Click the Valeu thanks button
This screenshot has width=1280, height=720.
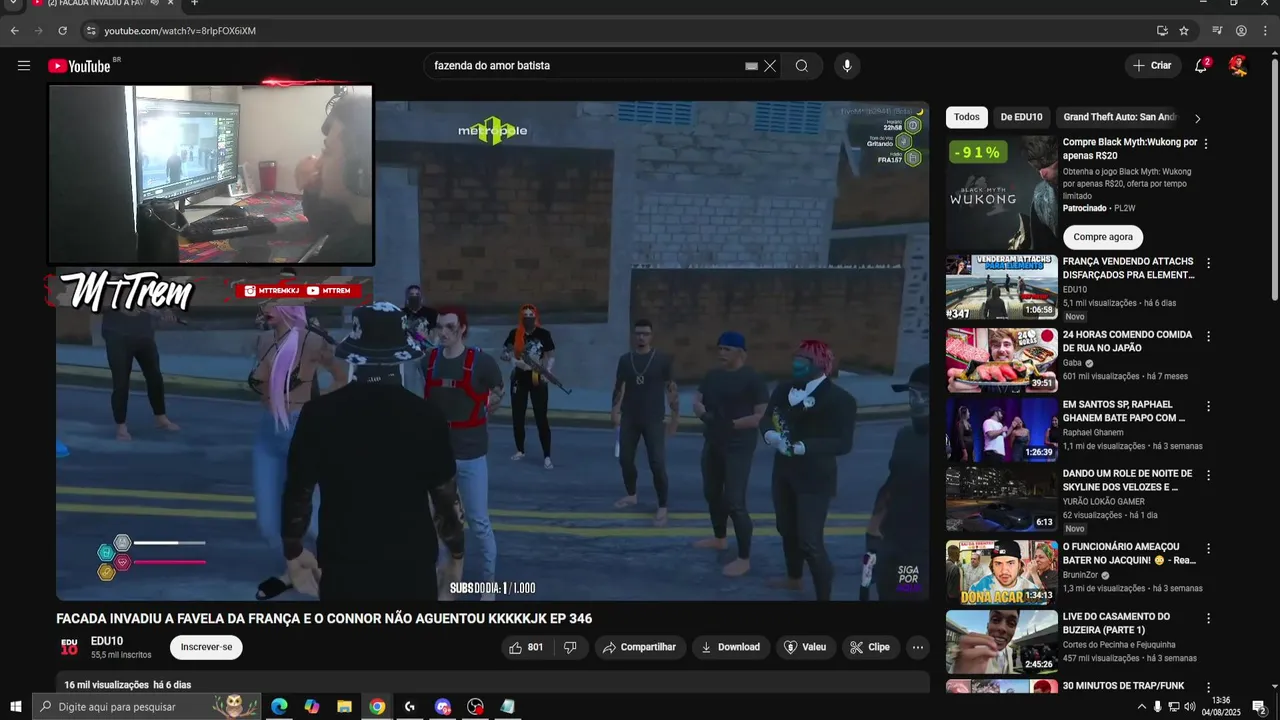pos(806,647)
